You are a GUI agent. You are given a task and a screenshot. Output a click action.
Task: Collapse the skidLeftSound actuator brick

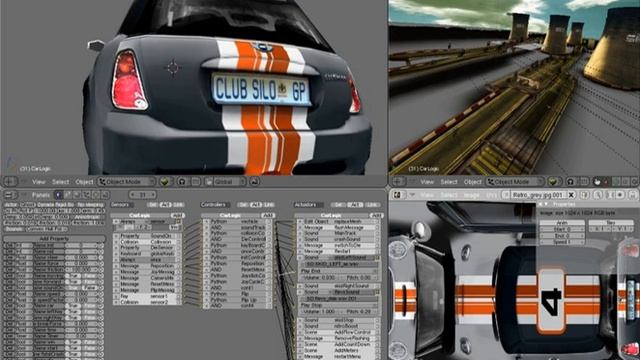[x=377, y=258]
